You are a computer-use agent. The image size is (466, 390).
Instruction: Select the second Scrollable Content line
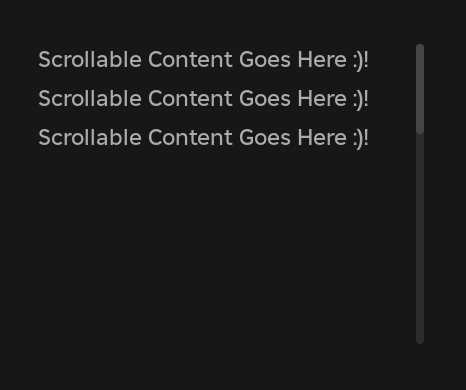[x=203, y=99]
